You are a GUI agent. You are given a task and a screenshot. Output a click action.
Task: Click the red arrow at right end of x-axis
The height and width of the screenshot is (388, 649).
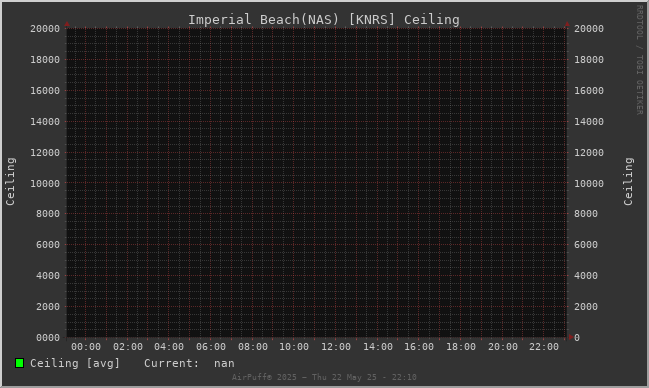(x=571, y=337)
